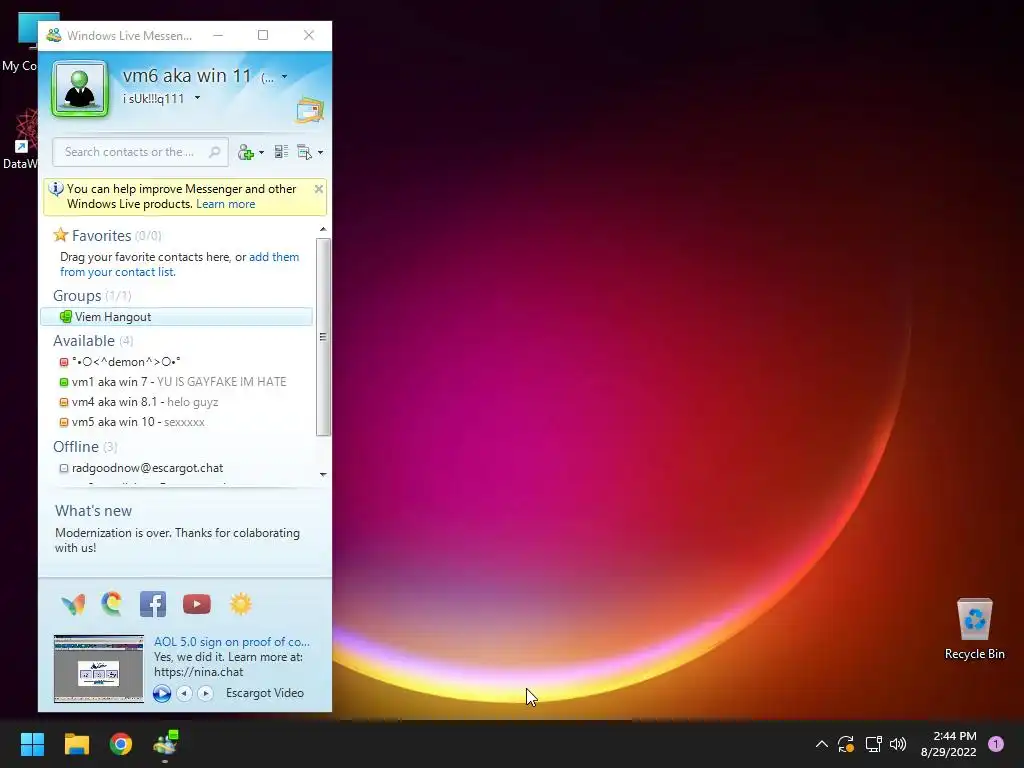Click the green user avatar picture

click(x=80, y=89)
